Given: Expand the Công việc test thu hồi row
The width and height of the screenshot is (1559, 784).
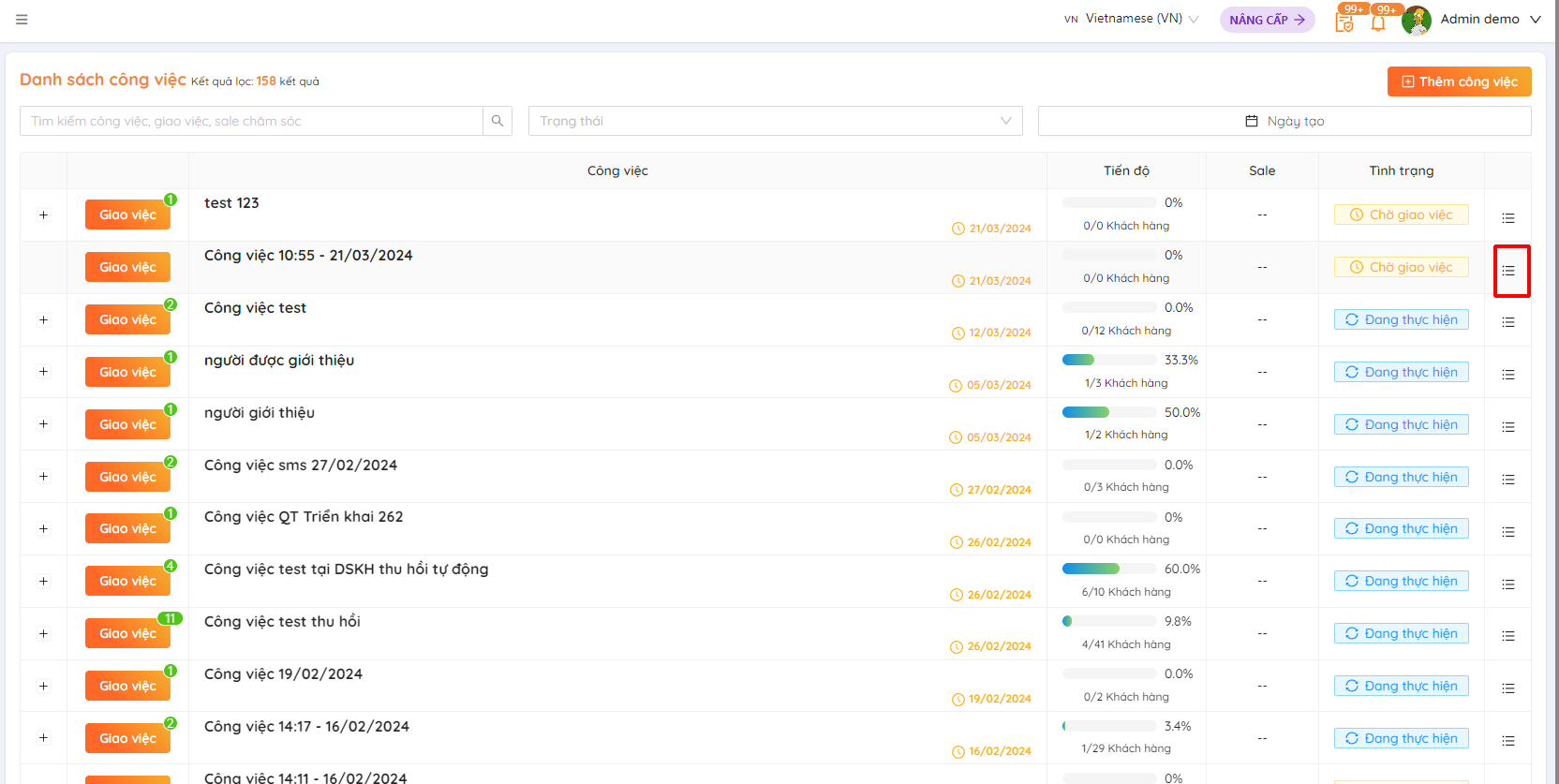Looking at the screenshot, I should (x=43, y=634).
